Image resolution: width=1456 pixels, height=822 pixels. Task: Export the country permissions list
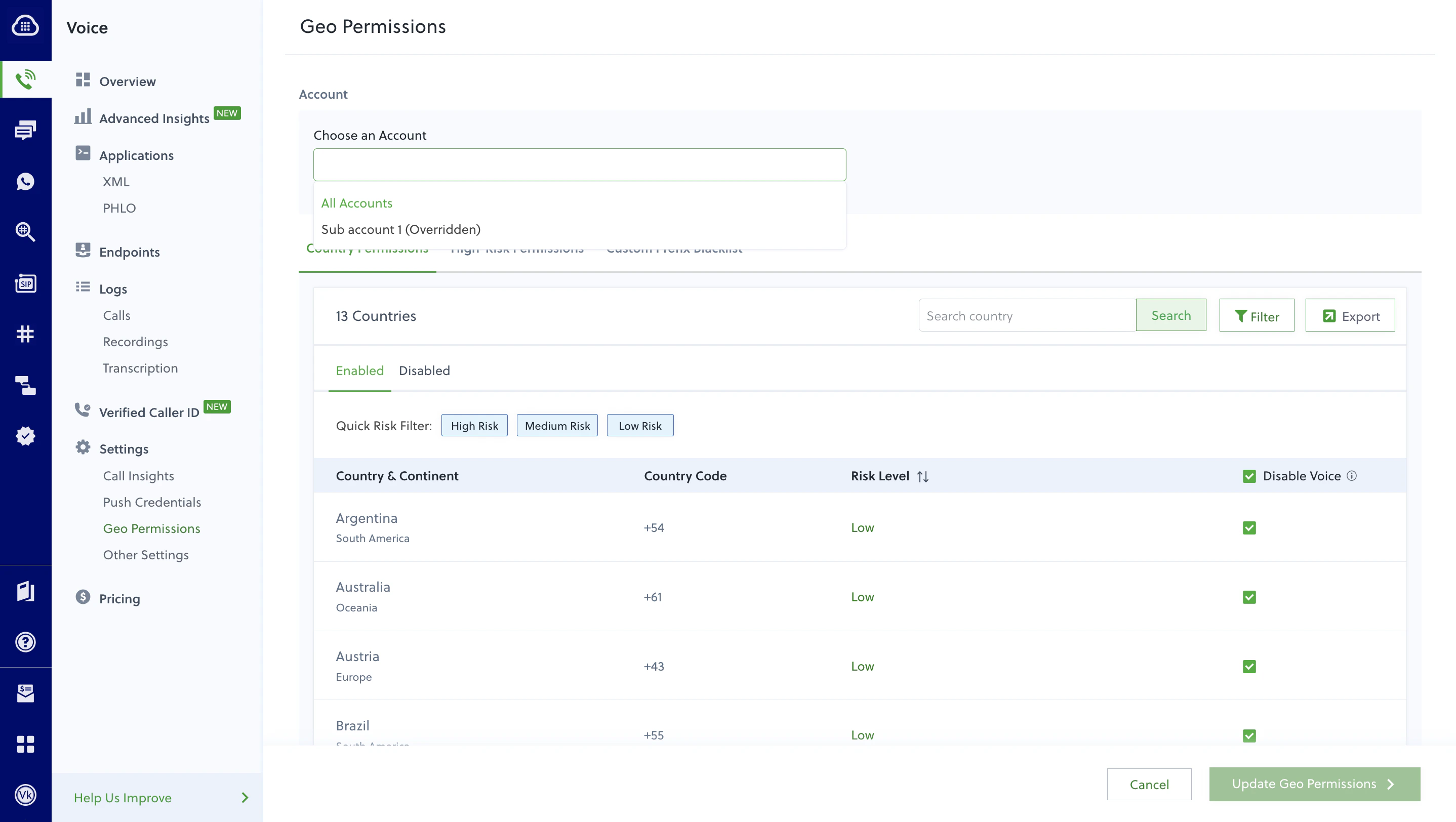[x=1350, y=315]
